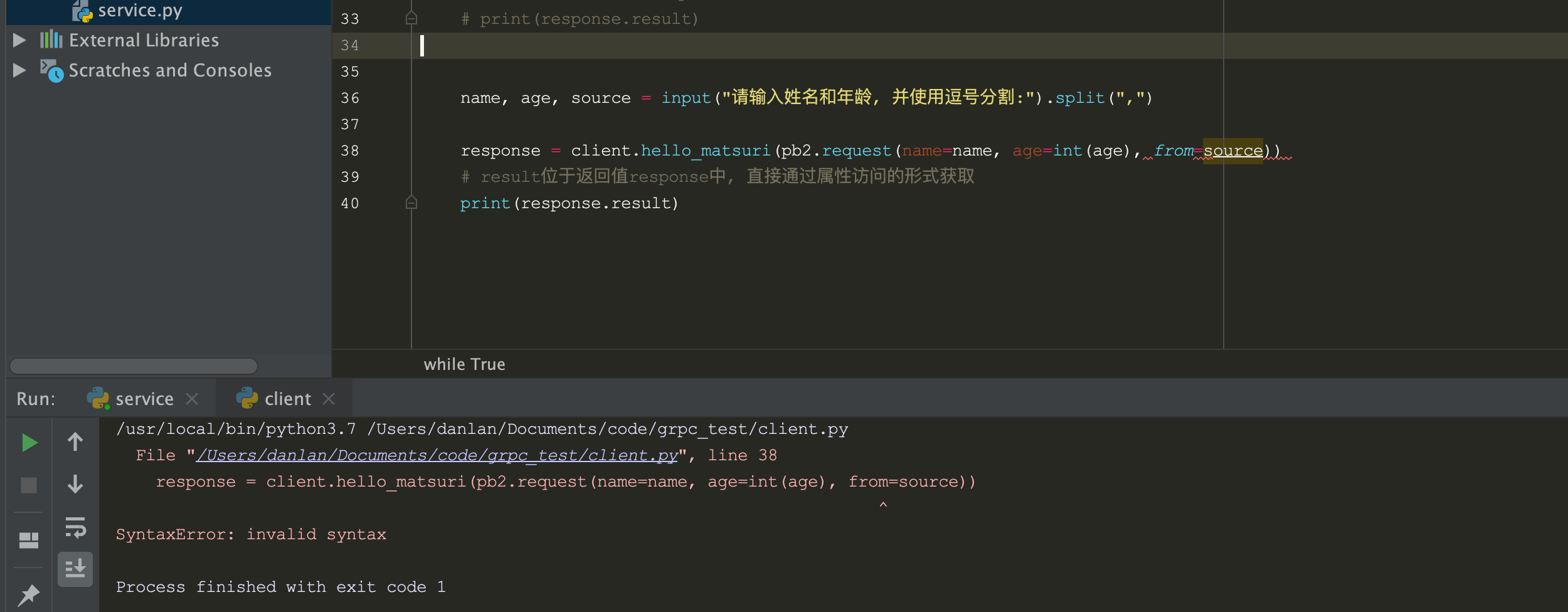Rerun the client script with green play icon

coord(29,443)
